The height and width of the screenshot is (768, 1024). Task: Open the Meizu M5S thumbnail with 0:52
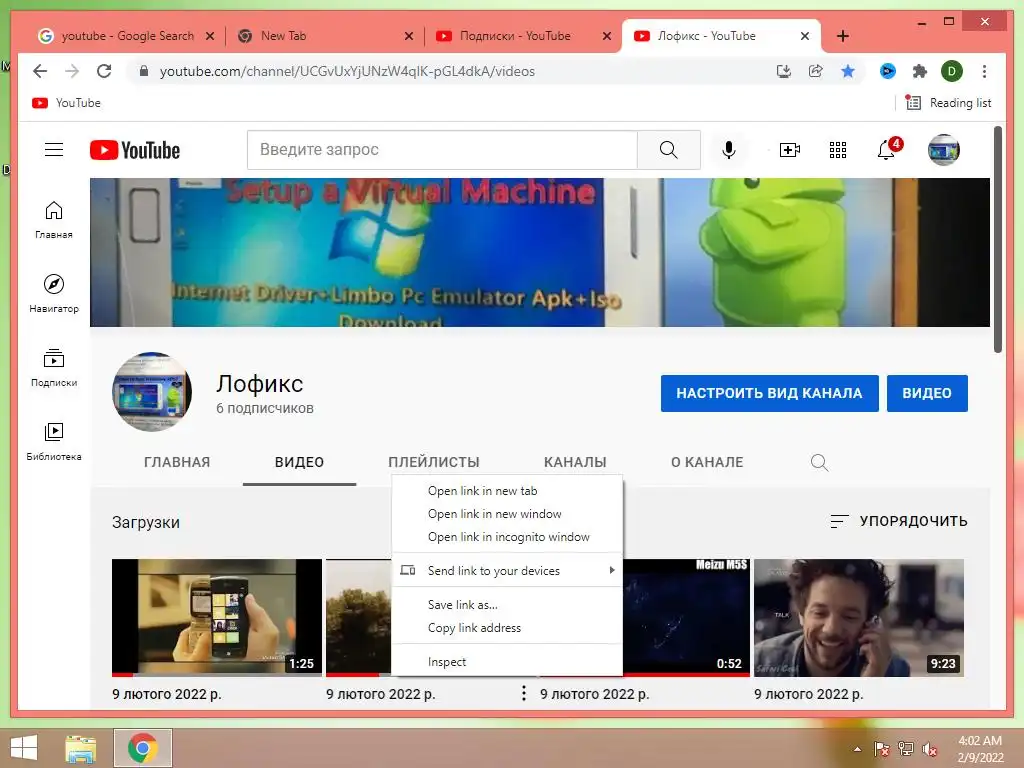(x=686, y=617)
